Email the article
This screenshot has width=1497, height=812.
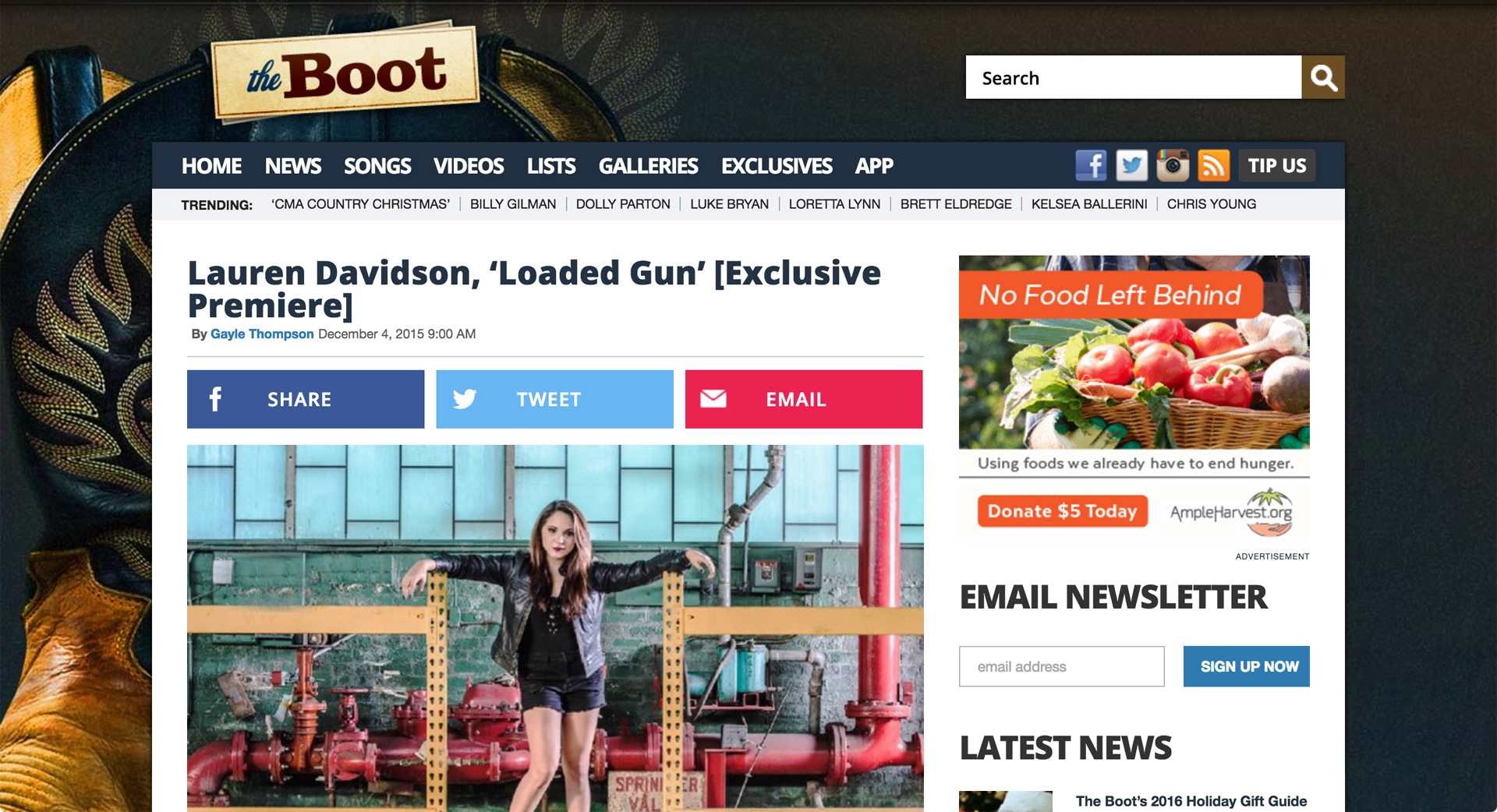click(x=804, y=399)
